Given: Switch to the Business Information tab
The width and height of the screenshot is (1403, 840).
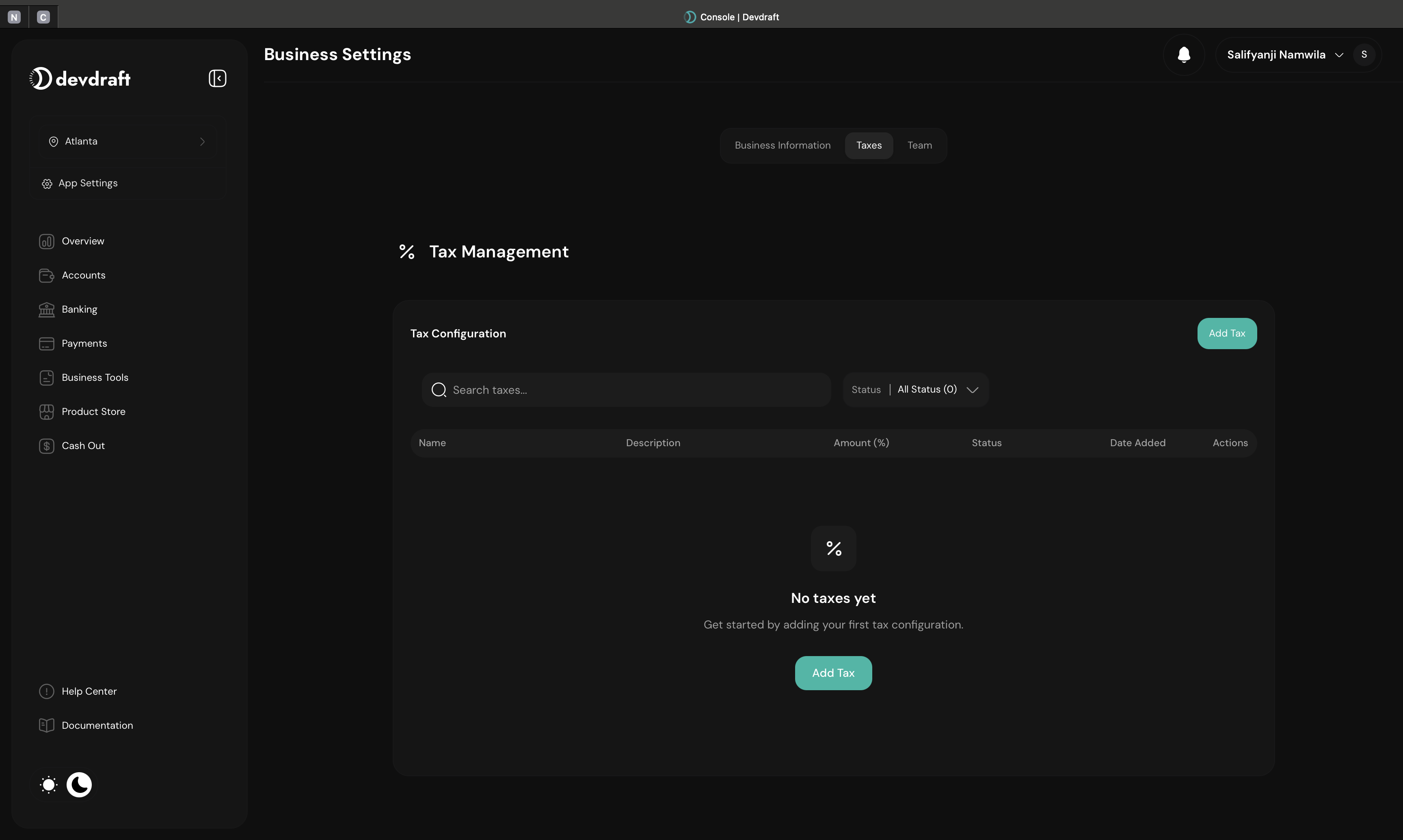Looking at the screenshot, I should coord(783,145).
